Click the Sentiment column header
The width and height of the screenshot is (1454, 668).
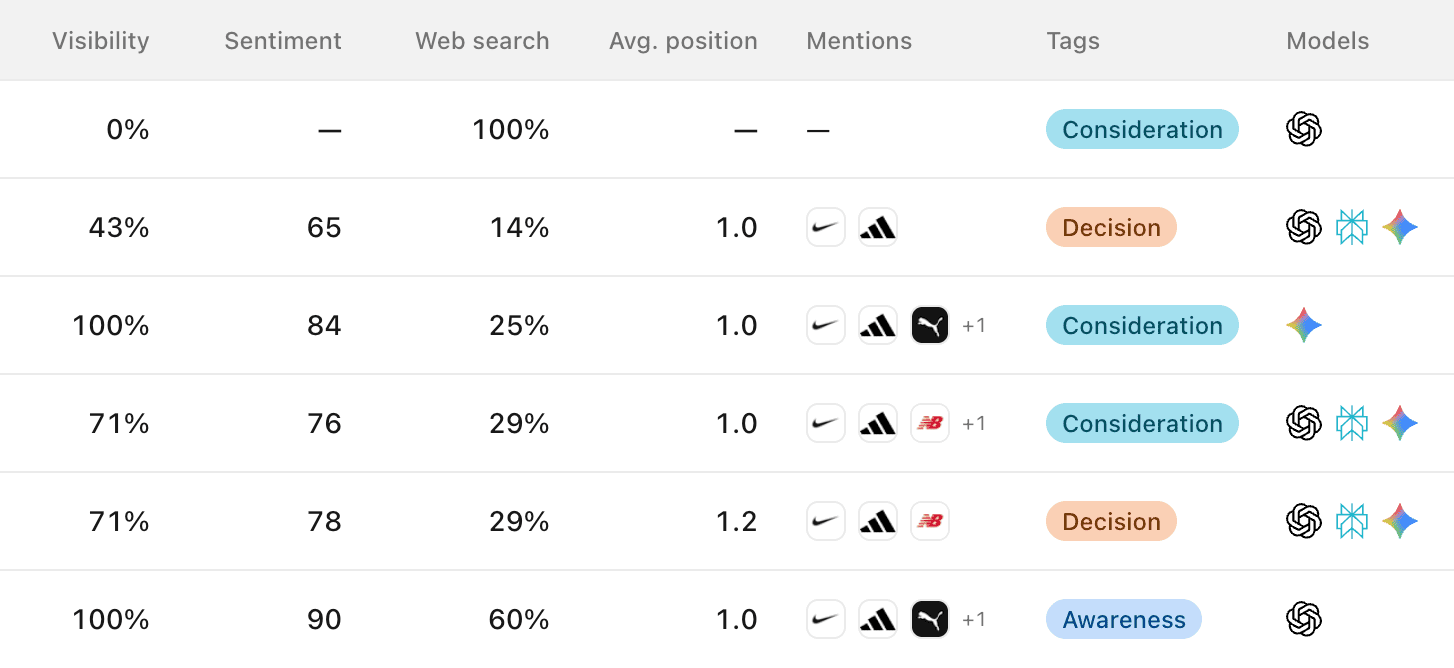click(x=283, y=41)
